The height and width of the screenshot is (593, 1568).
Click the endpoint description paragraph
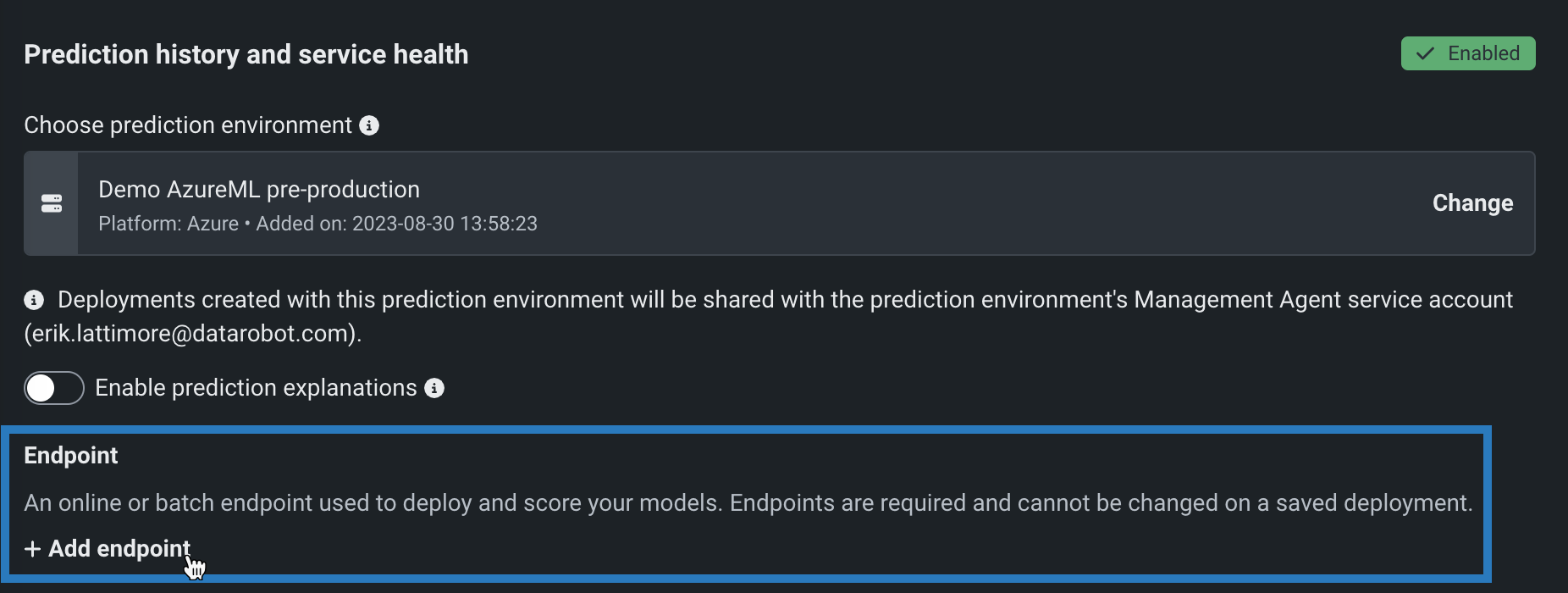tap(748, 503)
